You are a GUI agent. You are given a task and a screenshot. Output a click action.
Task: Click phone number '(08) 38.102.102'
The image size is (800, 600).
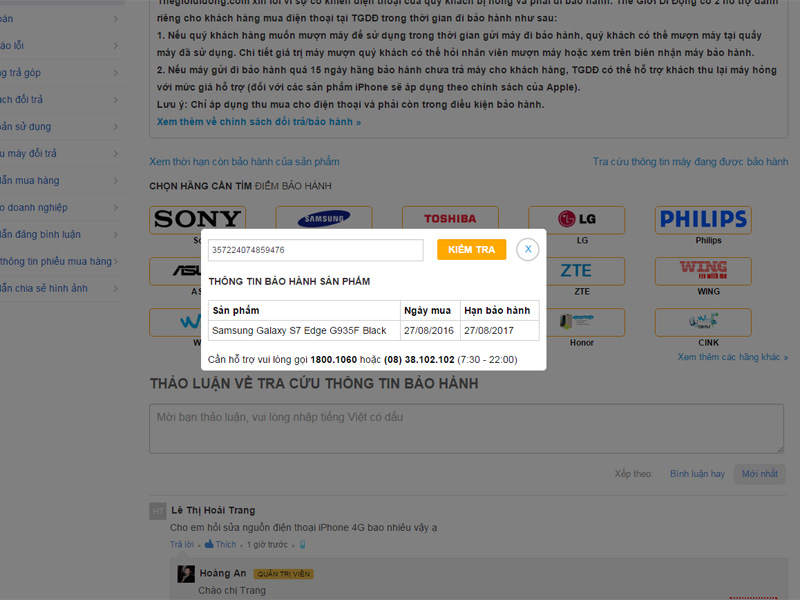click(419, 360)
